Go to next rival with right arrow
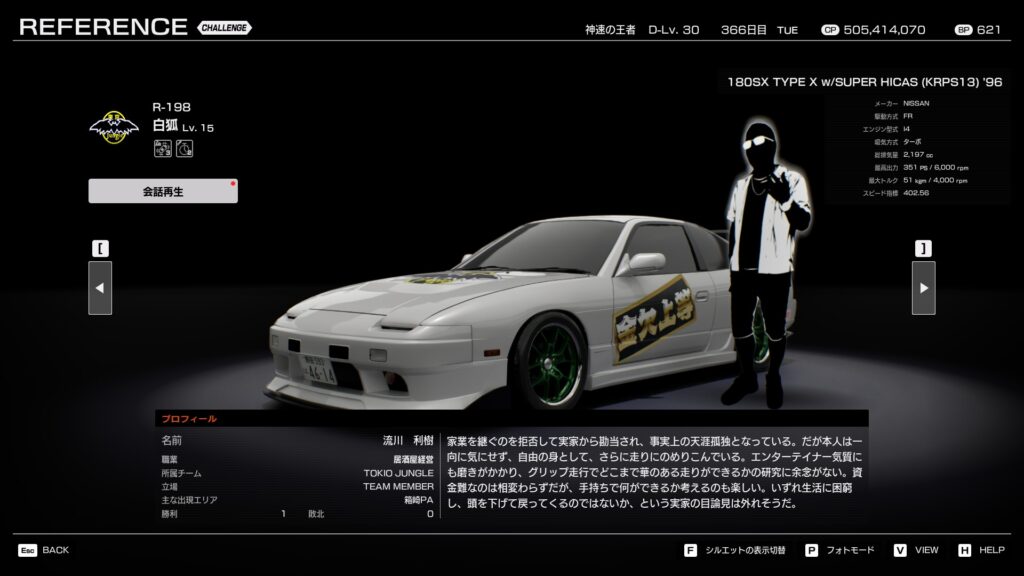 click(x=923, y=288)
